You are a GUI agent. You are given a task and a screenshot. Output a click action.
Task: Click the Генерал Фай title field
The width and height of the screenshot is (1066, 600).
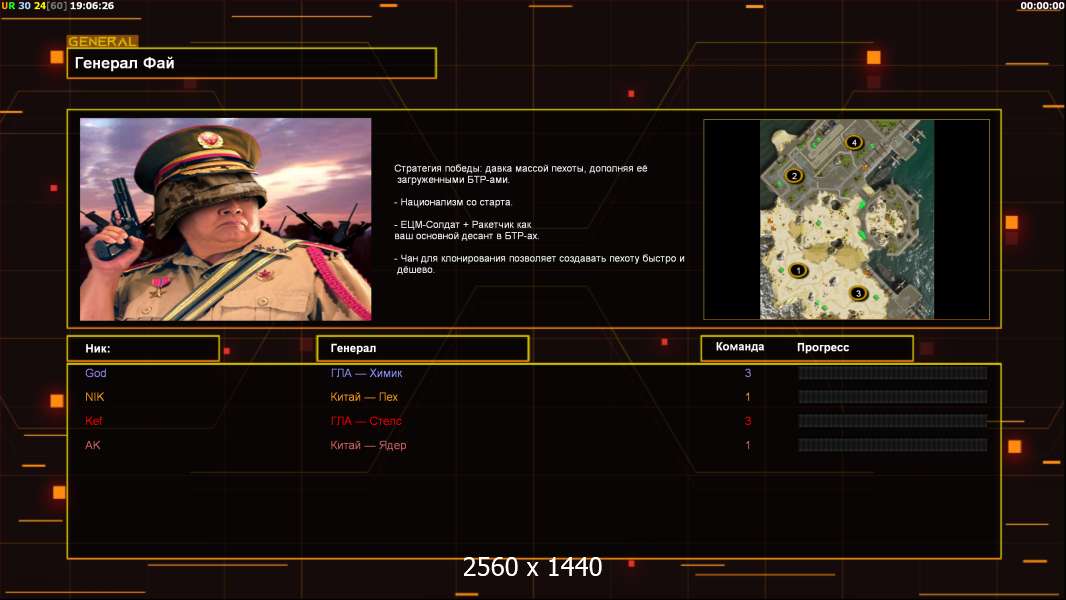pos(251,63)
